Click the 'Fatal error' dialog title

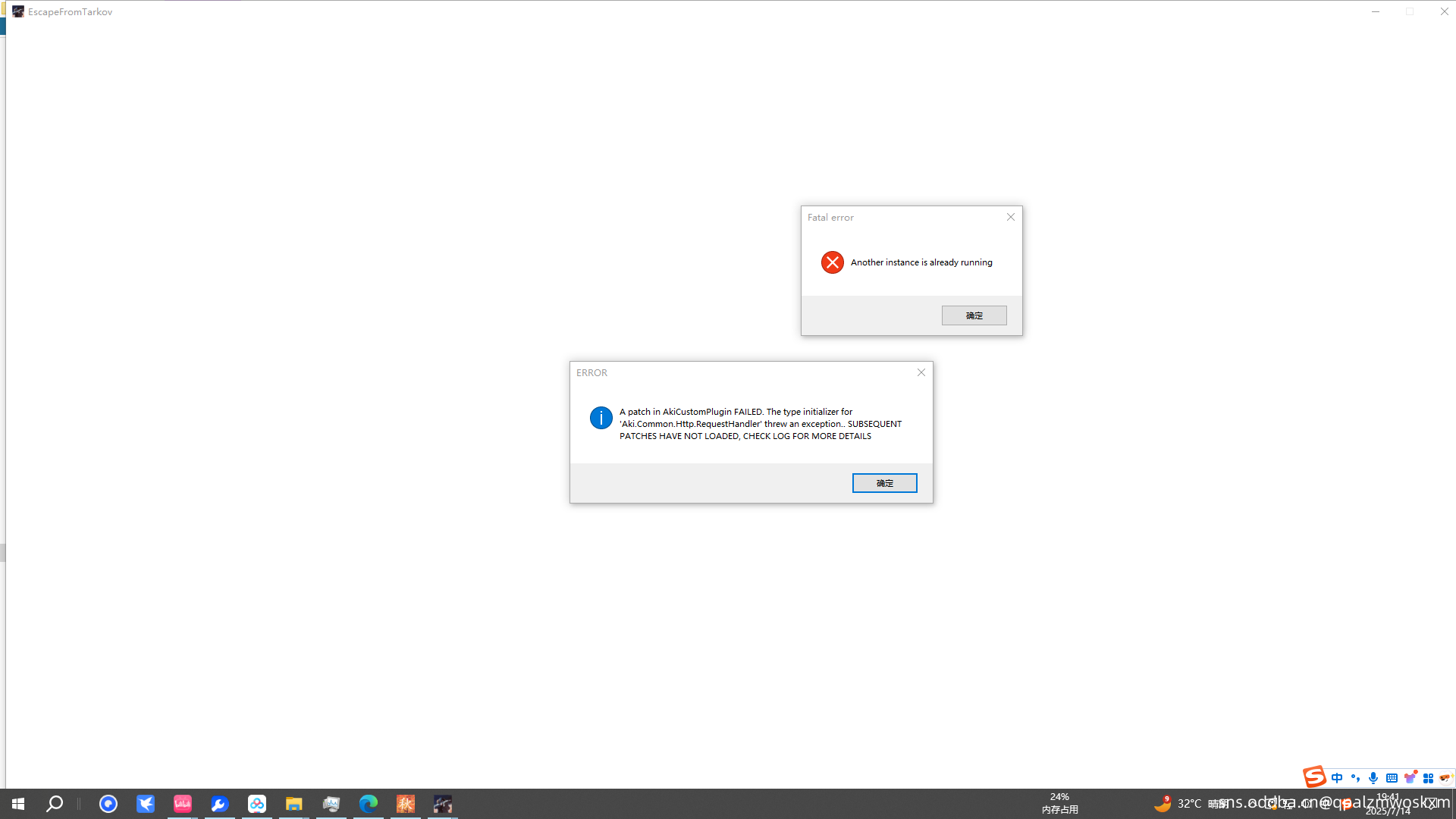830,218
